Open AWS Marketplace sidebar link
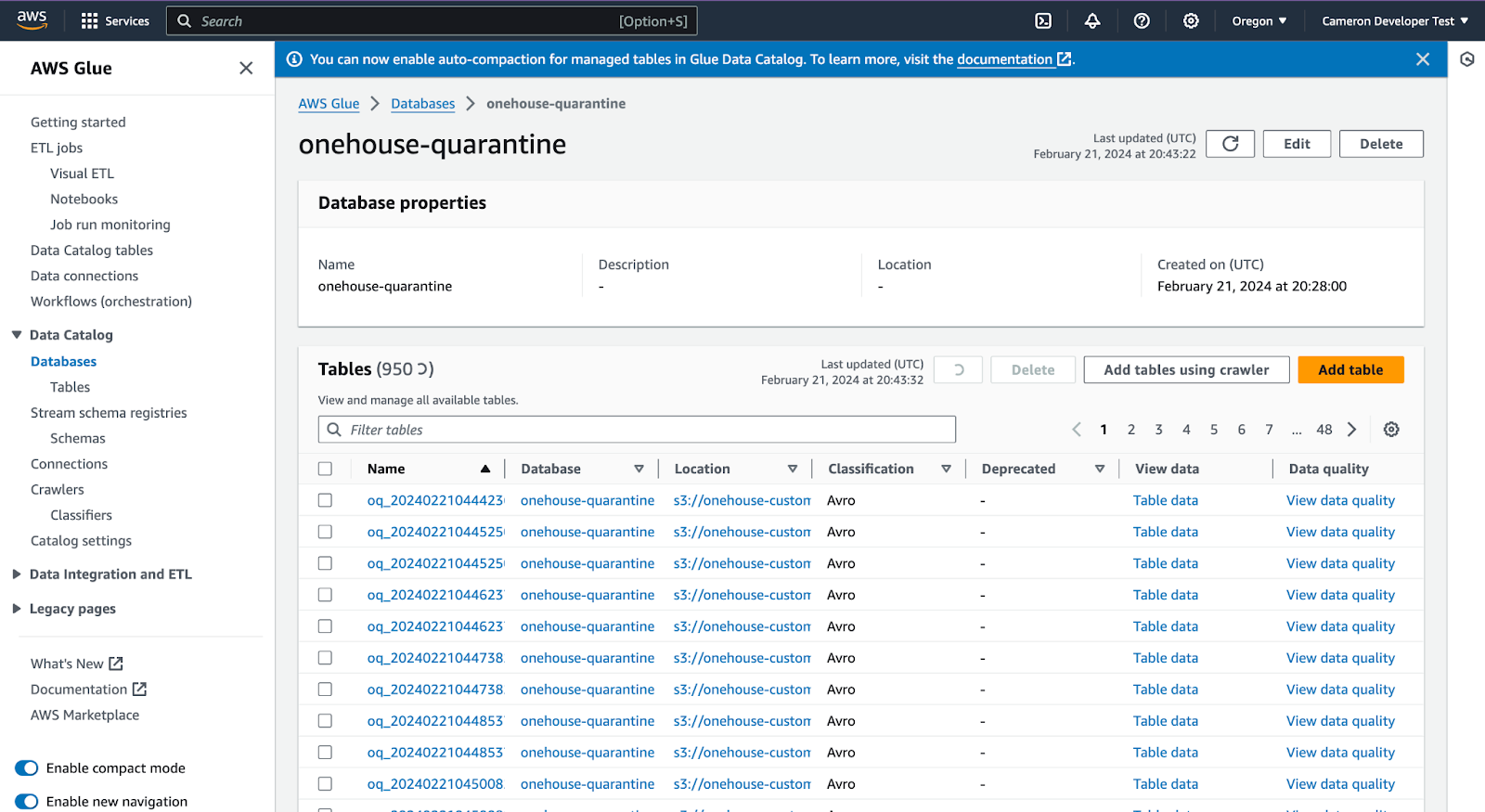Image resolution: width=1485 pixels, height=812 pixels. (x=84, y=715)
